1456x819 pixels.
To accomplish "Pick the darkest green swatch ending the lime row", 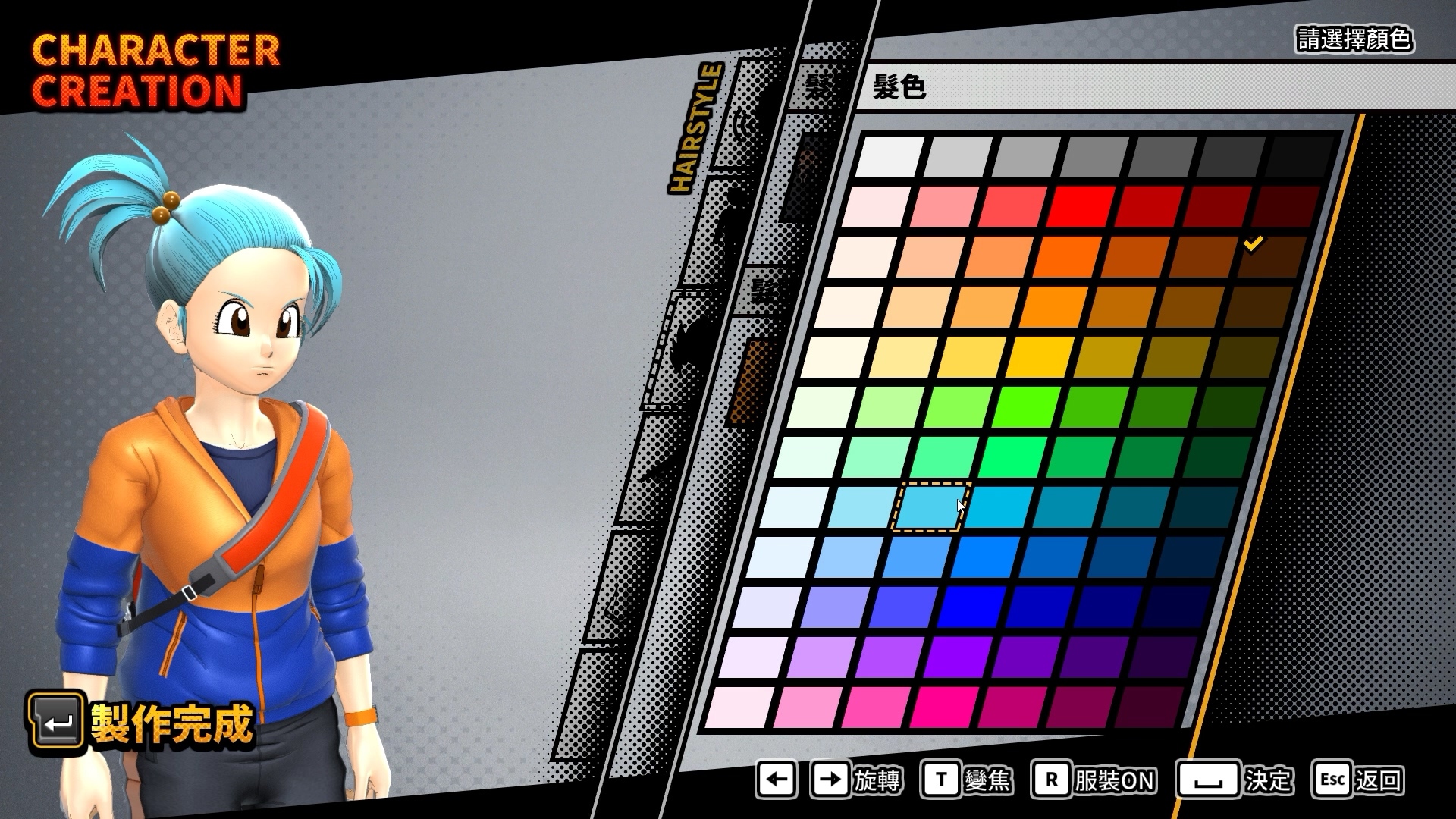I will pyautogui.click(x=1229, y=407).
